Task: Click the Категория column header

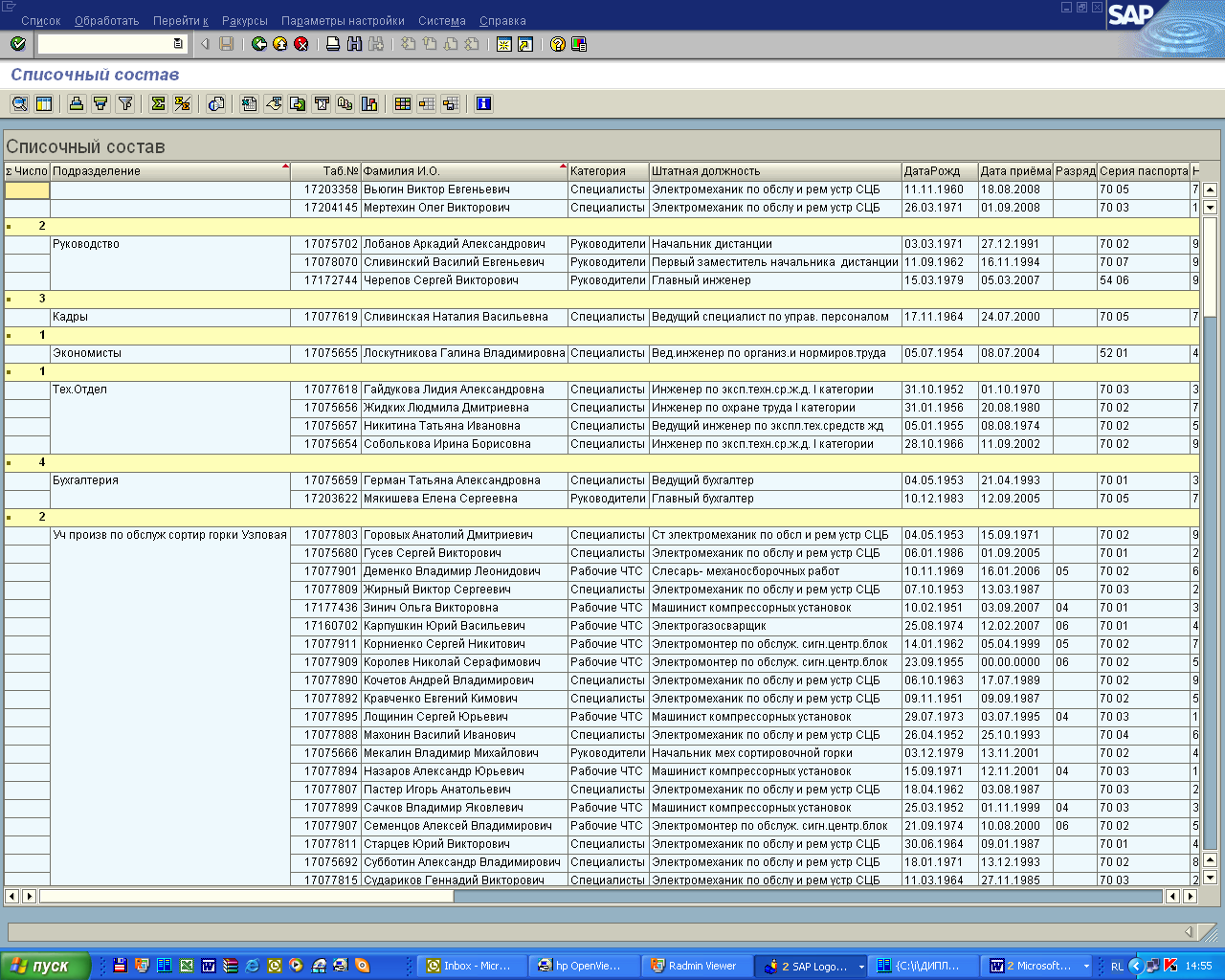Action: (x=609, y=171)
